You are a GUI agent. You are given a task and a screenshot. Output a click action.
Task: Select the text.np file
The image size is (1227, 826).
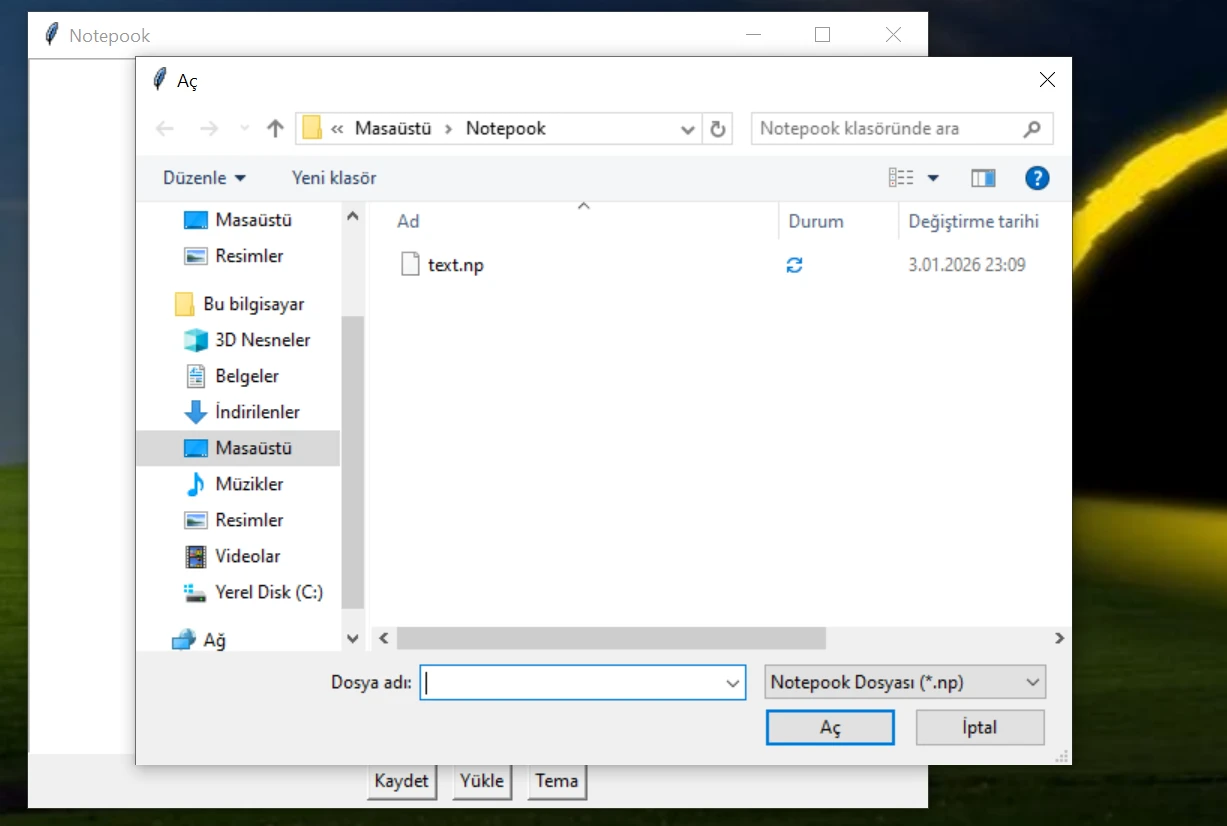point(455,265)
